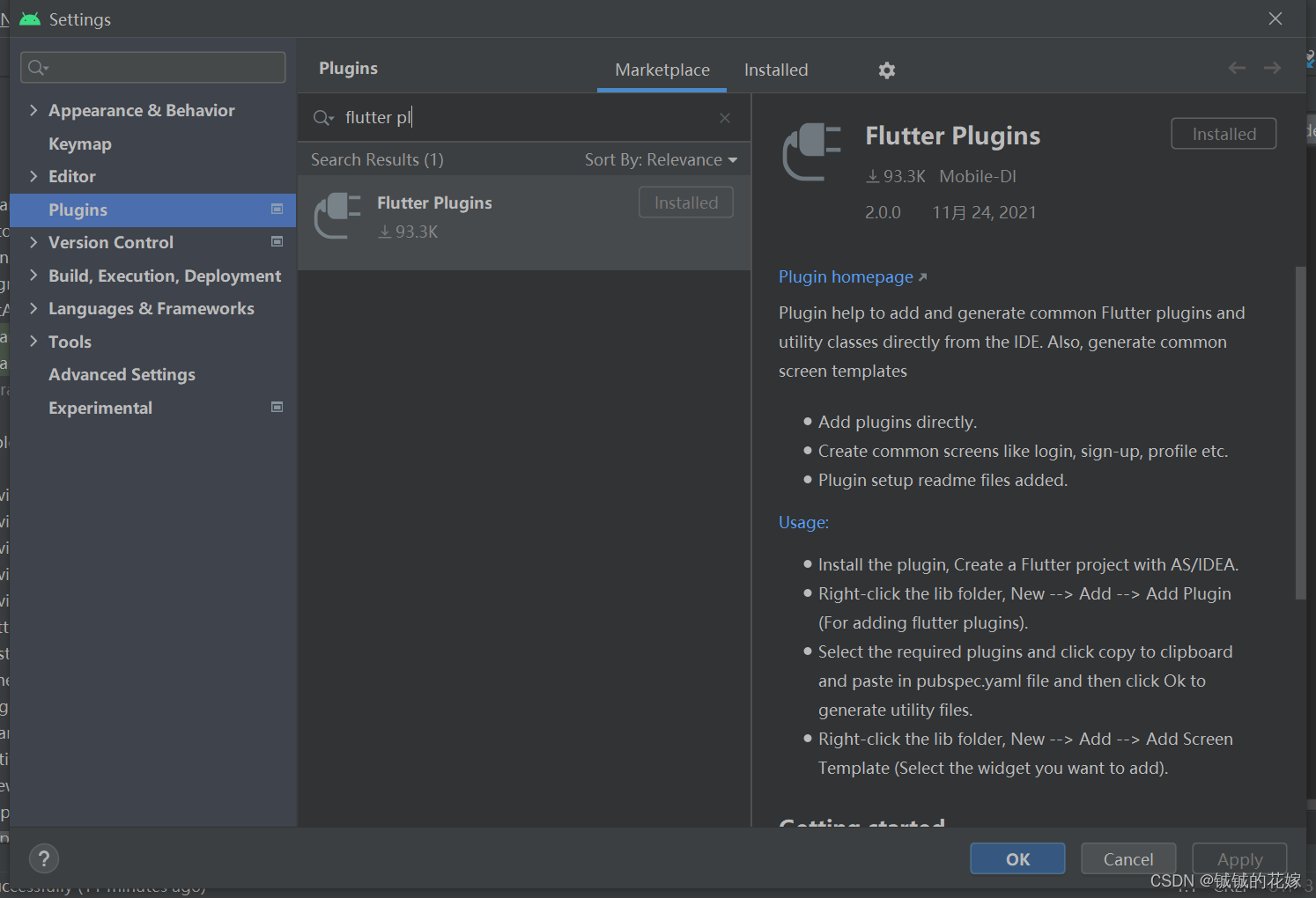
Task: Select Flutter Plugins search result
Action: pos(524,222)
